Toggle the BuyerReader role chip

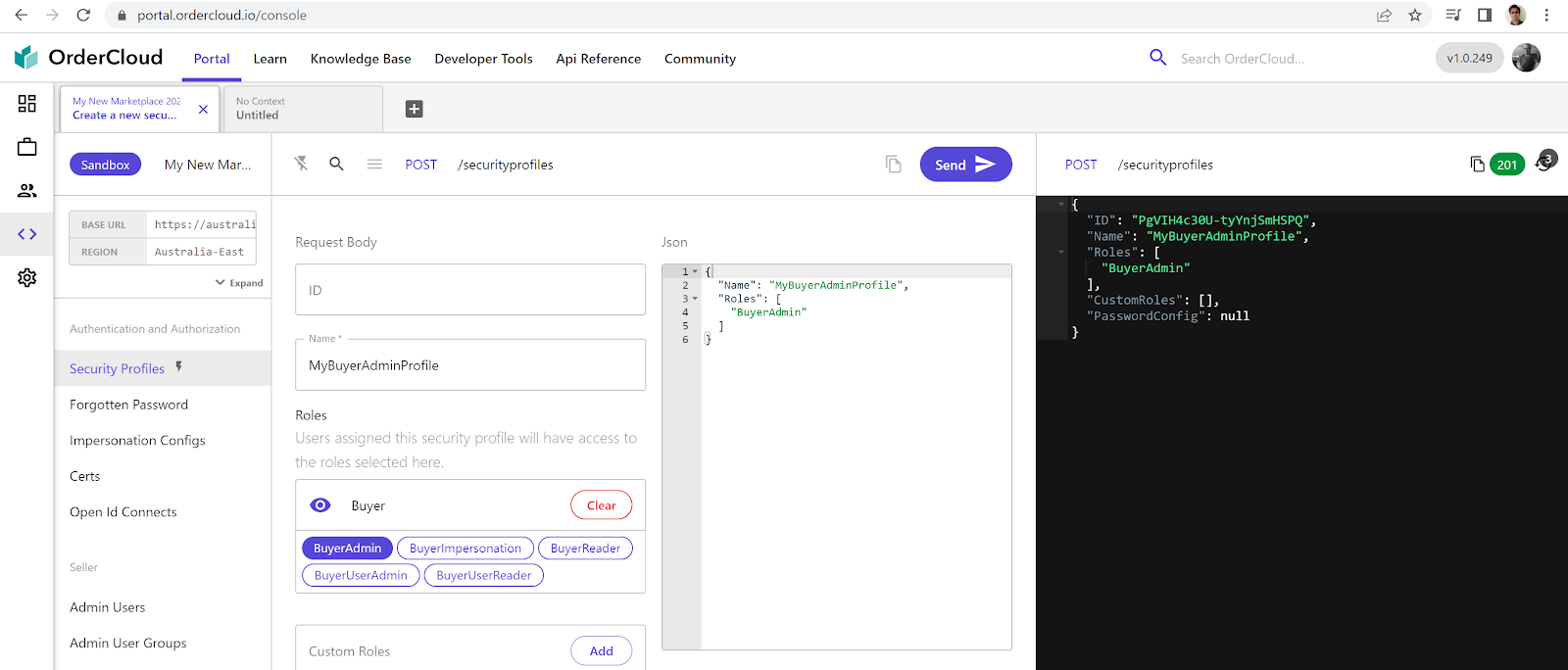(x=585, y=549)
